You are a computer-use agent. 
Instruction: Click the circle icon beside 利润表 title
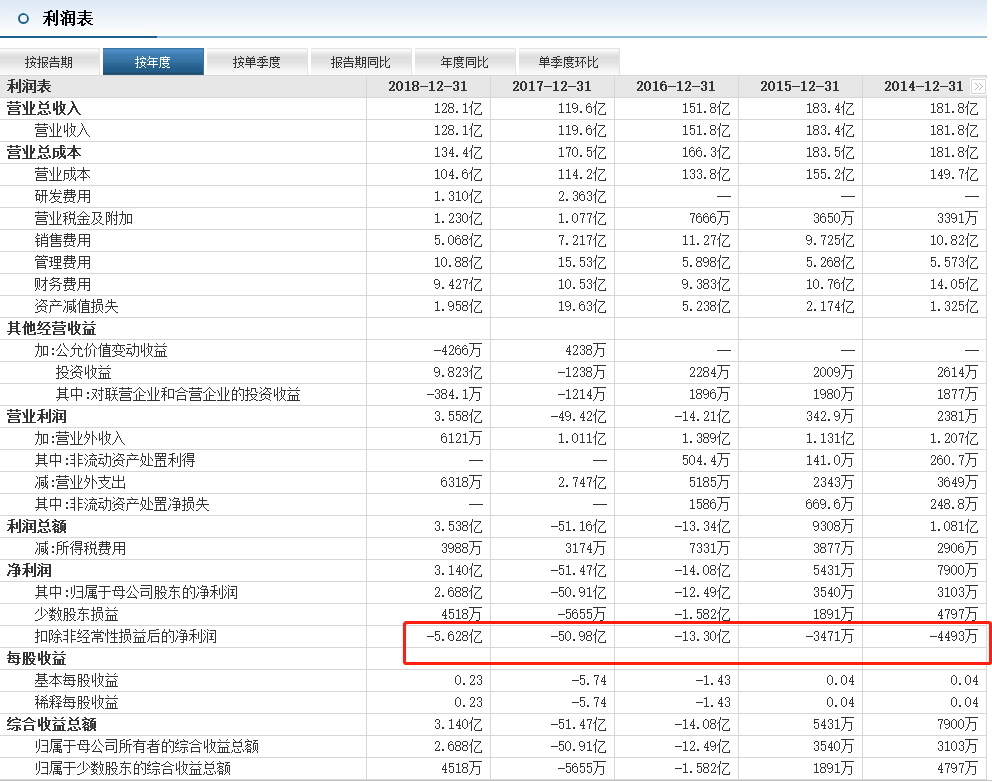24,19
